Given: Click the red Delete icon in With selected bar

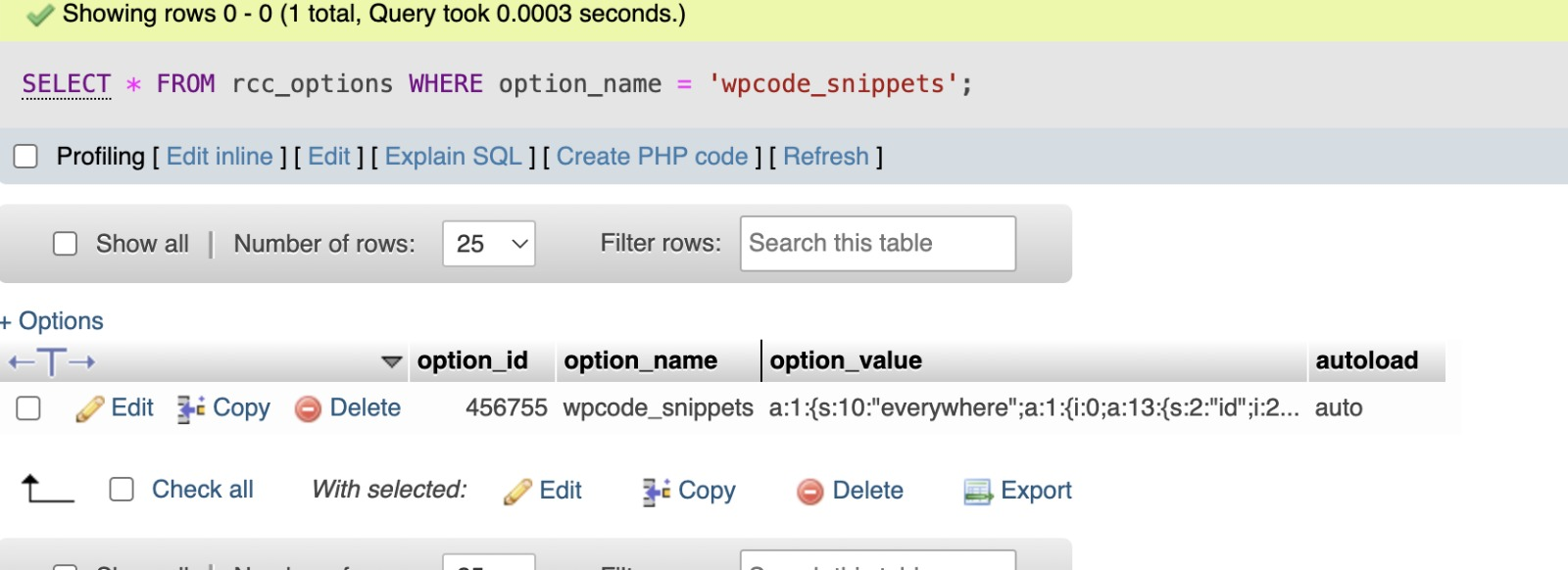Looking at the screenshot, I should [x=810, y=491].
